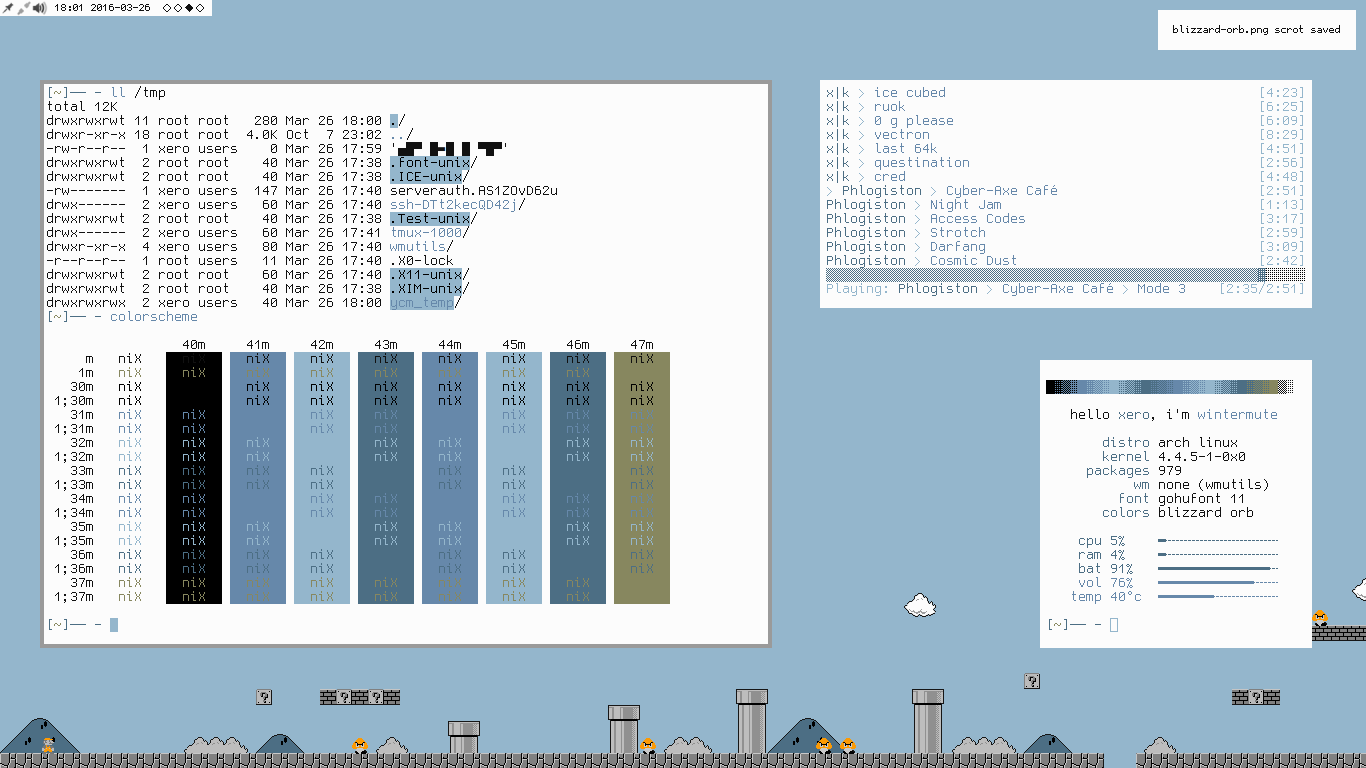Switch to the second workspace diamond

(x=177, y=8)
